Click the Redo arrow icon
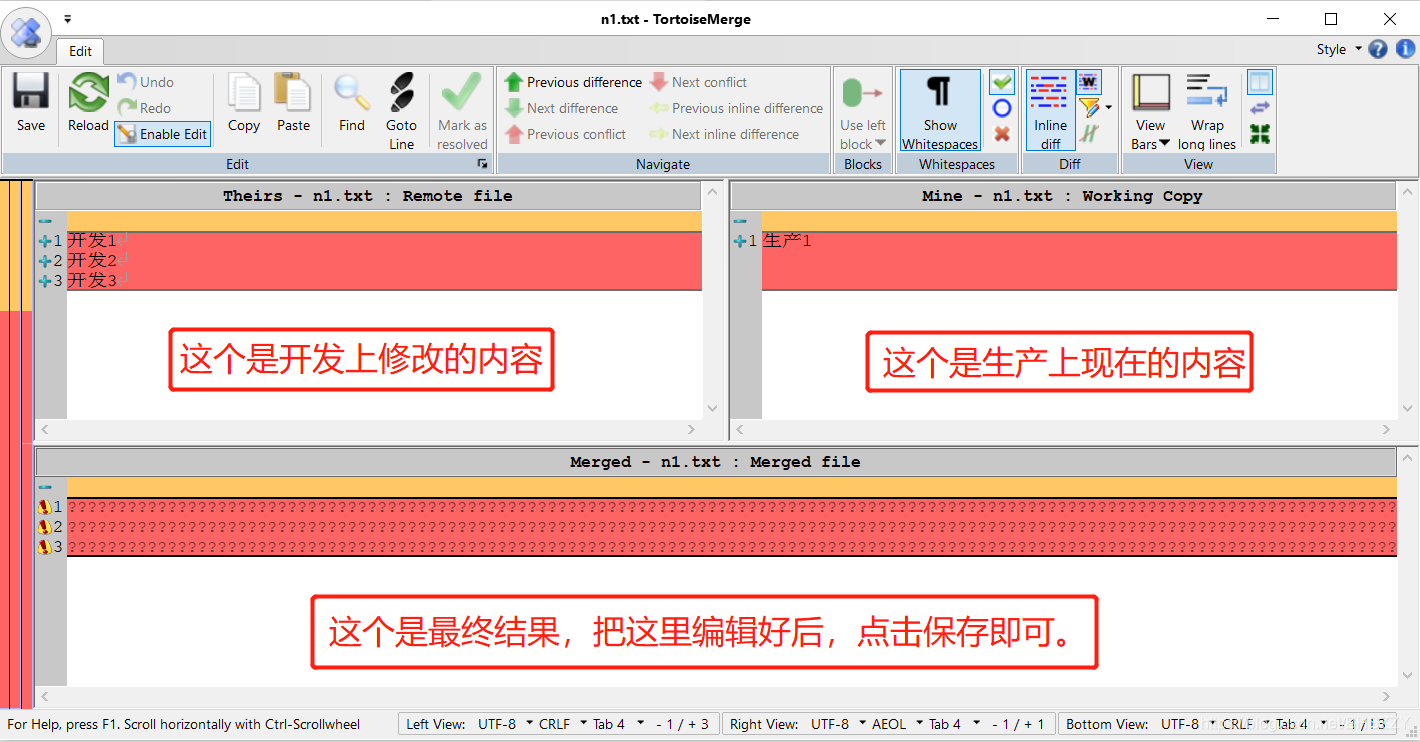The width and height of the screenshot is (1420, 742). pos(126,108)
